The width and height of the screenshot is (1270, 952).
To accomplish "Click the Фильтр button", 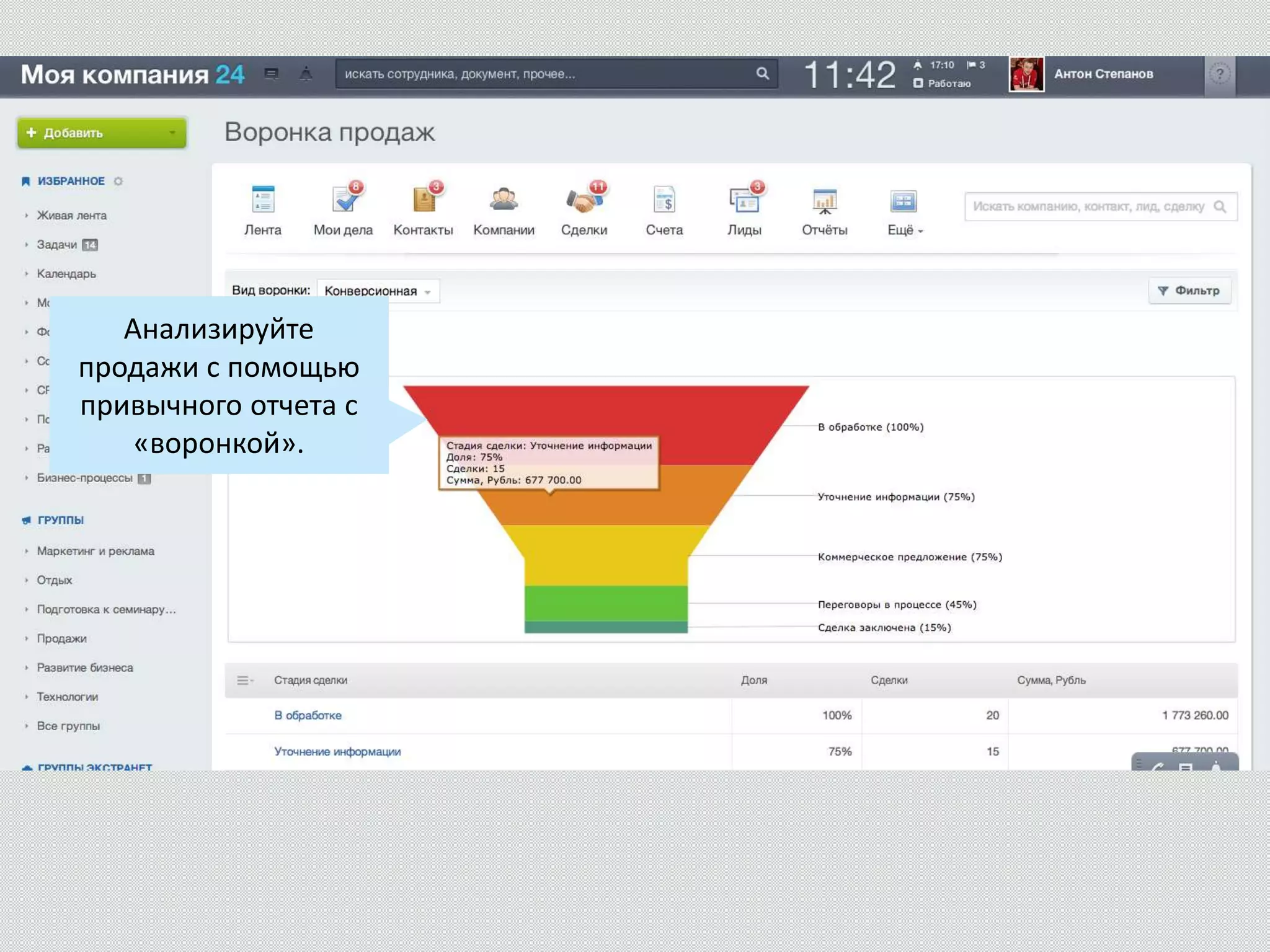I will click(1189, 291).
